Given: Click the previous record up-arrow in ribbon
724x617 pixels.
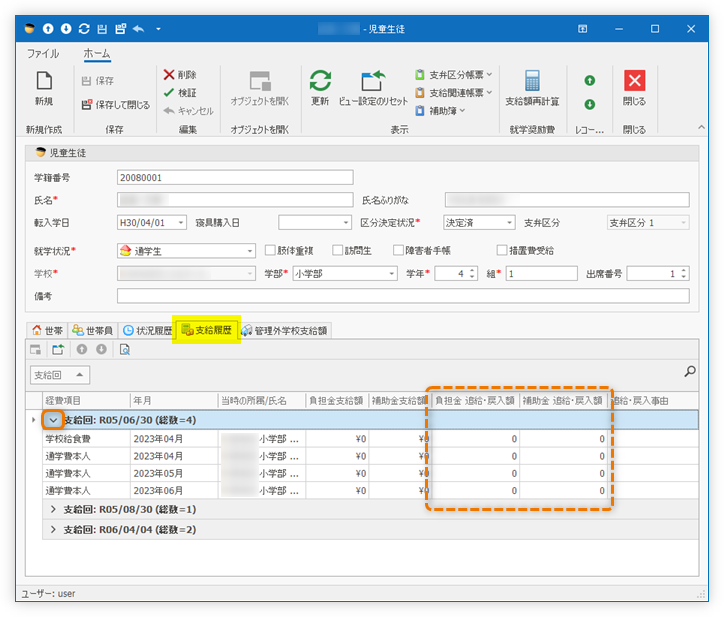Looking at the screenshot, I should [590, 80].
